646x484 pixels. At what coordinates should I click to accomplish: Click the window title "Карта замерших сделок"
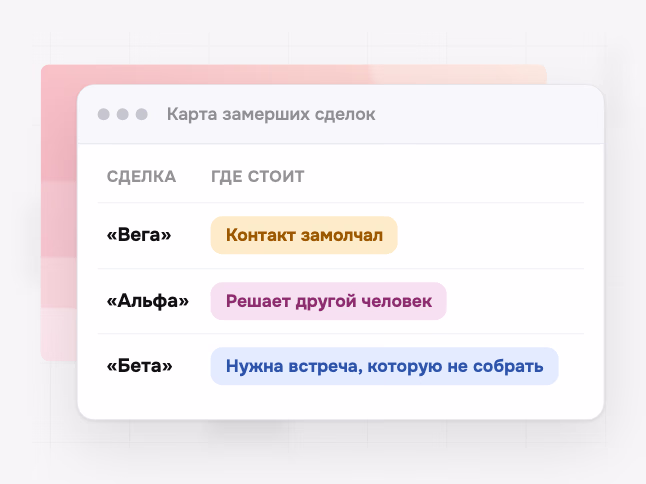271,114
